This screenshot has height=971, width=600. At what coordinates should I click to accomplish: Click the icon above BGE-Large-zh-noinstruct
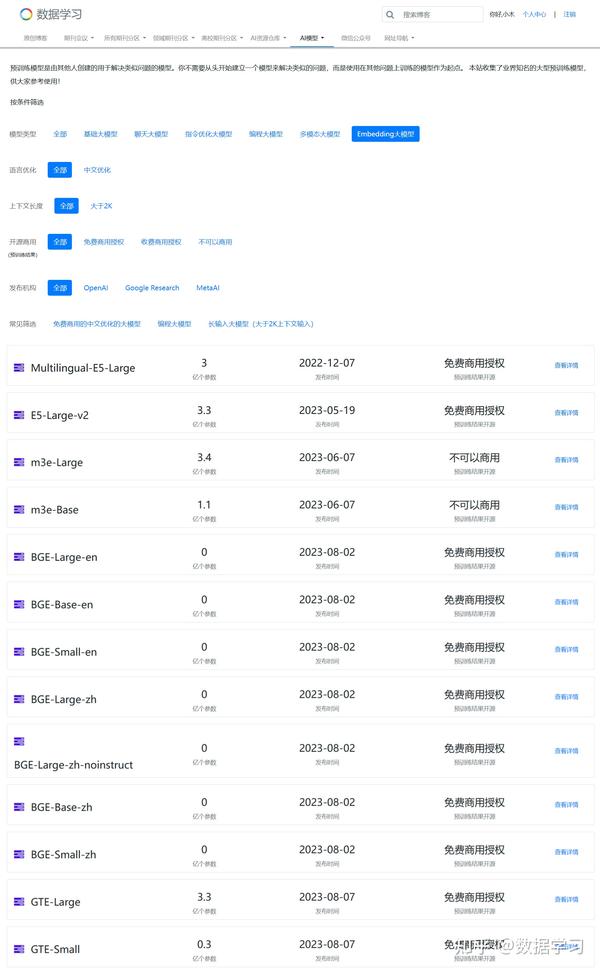[19, 741]
